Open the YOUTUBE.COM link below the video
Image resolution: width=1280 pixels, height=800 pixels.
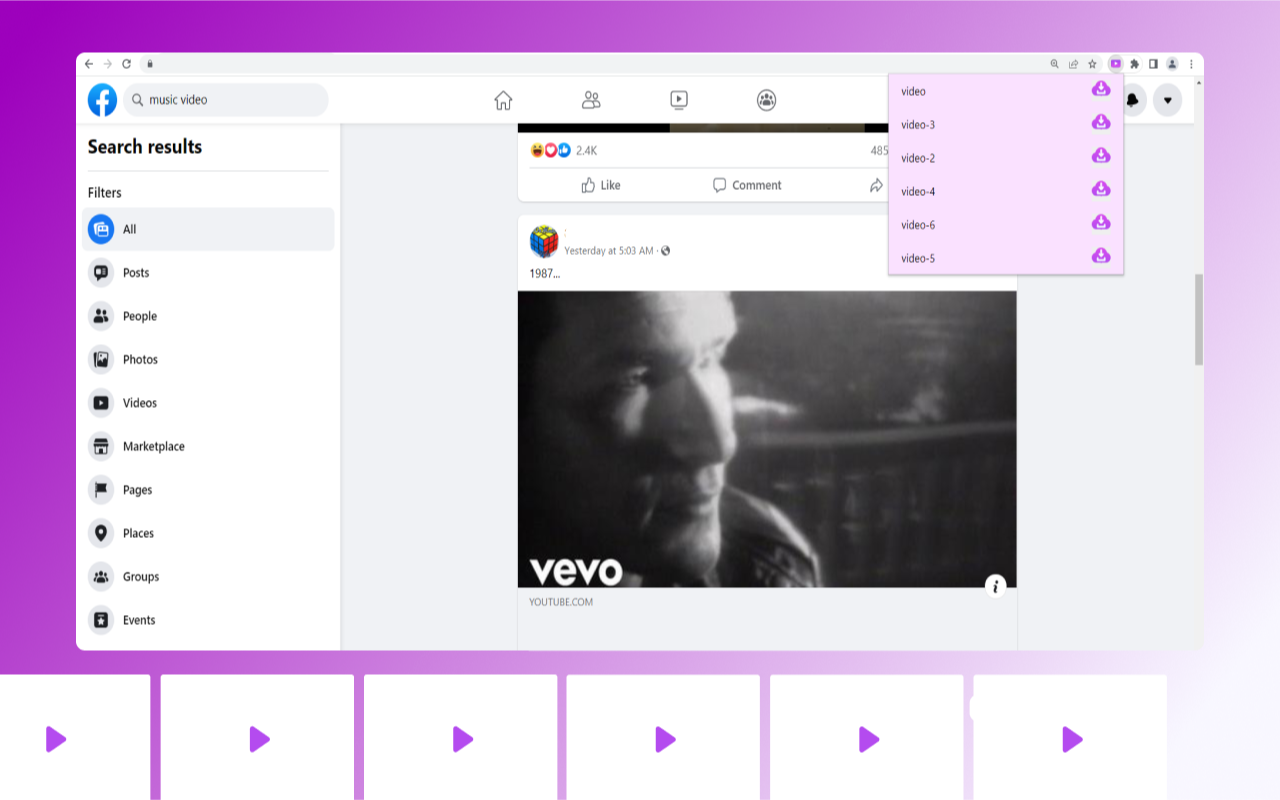pyautogui.click(x=561, y=601)
